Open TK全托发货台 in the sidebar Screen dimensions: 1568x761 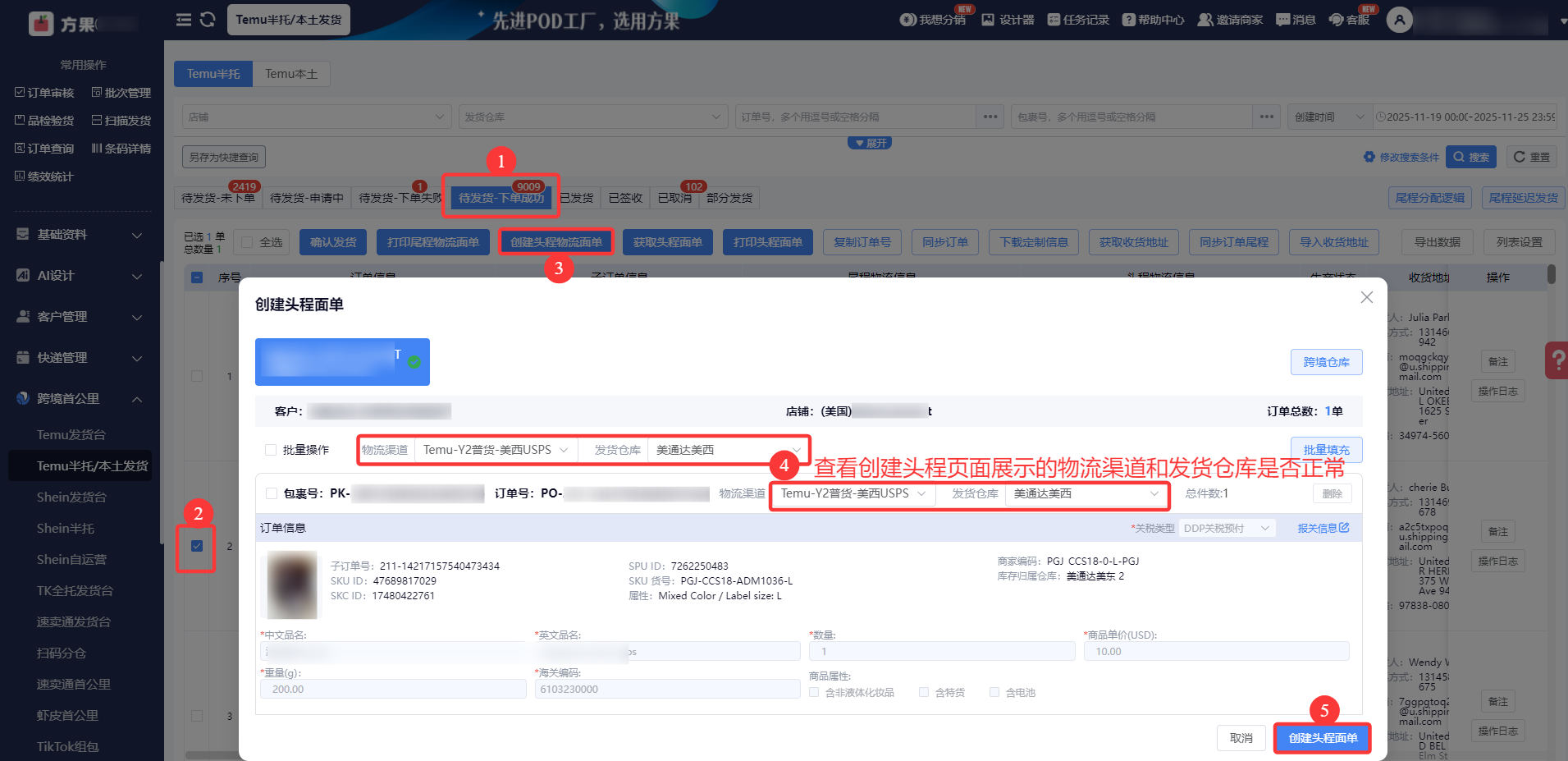tap(75, 591)
